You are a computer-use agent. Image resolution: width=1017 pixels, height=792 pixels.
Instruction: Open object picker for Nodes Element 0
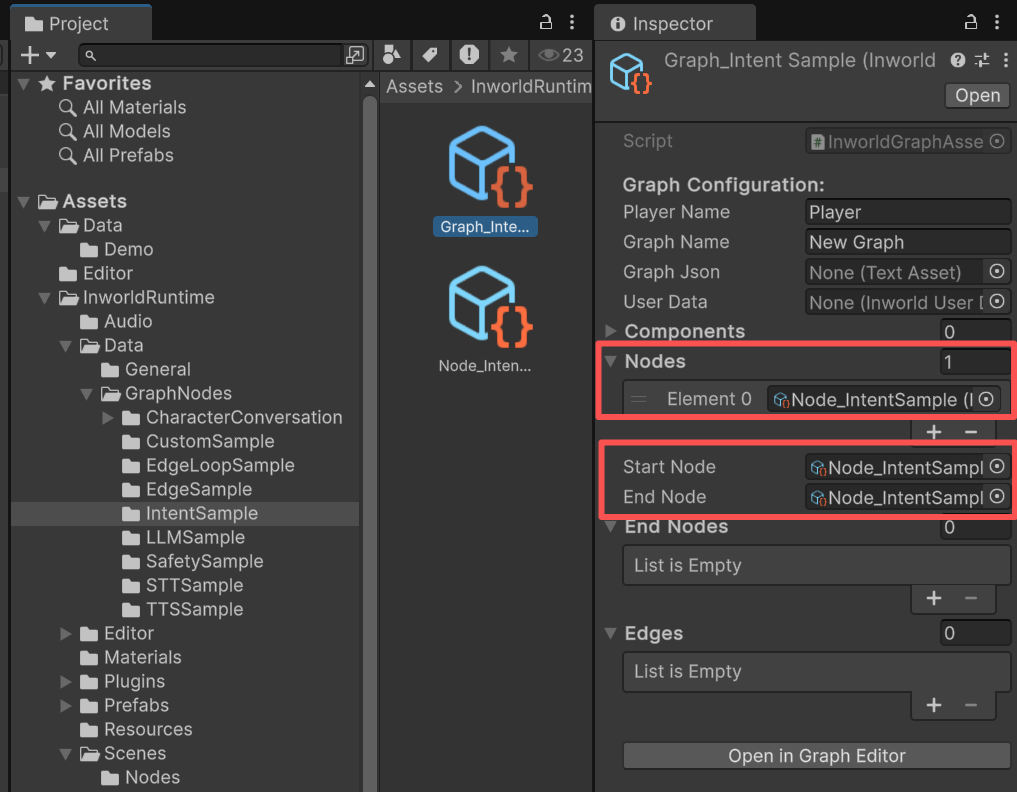click(x=986, y=399)
